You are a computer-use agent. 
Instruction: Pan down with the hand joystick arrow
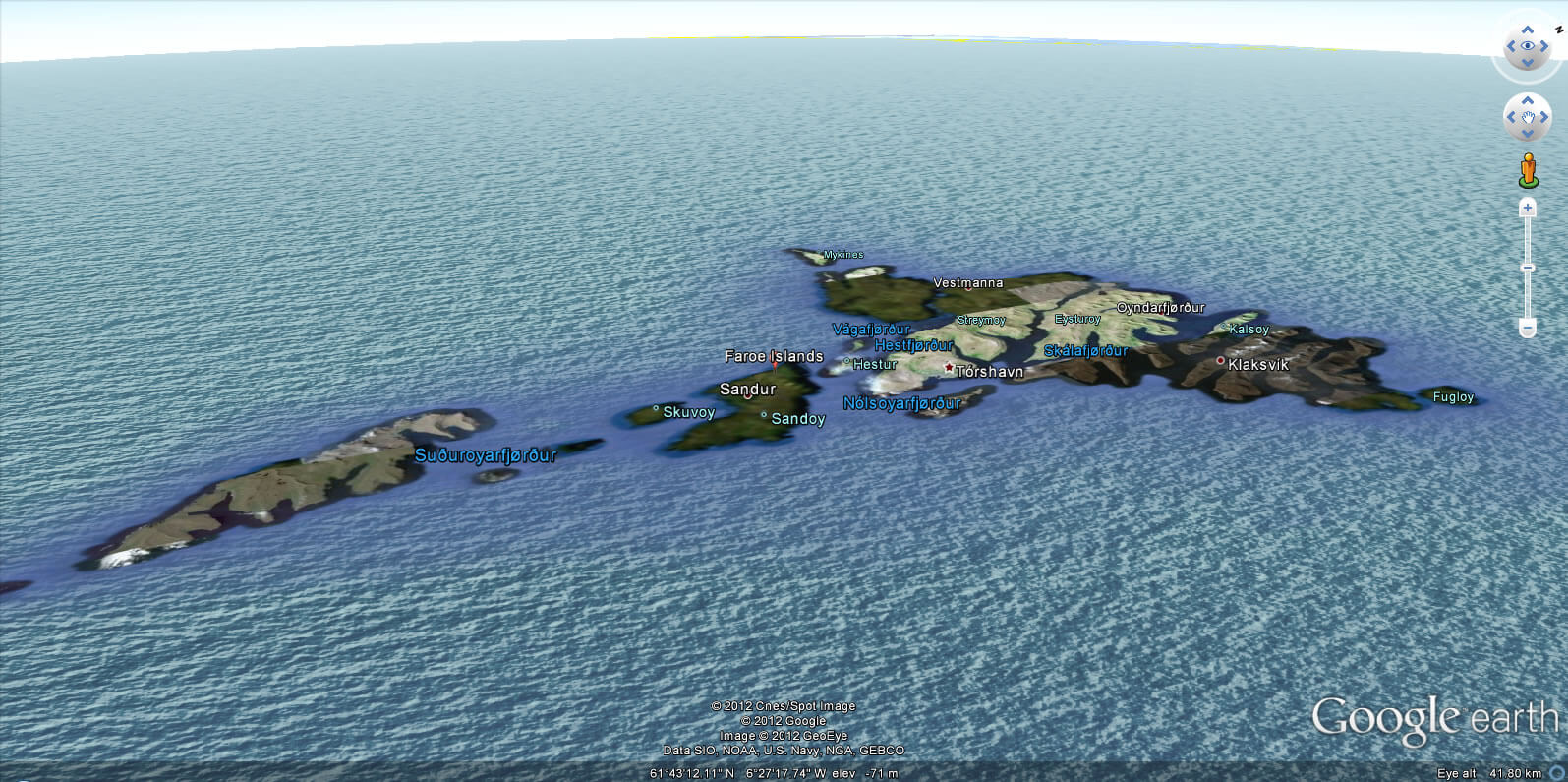[x=1528, y=133]
